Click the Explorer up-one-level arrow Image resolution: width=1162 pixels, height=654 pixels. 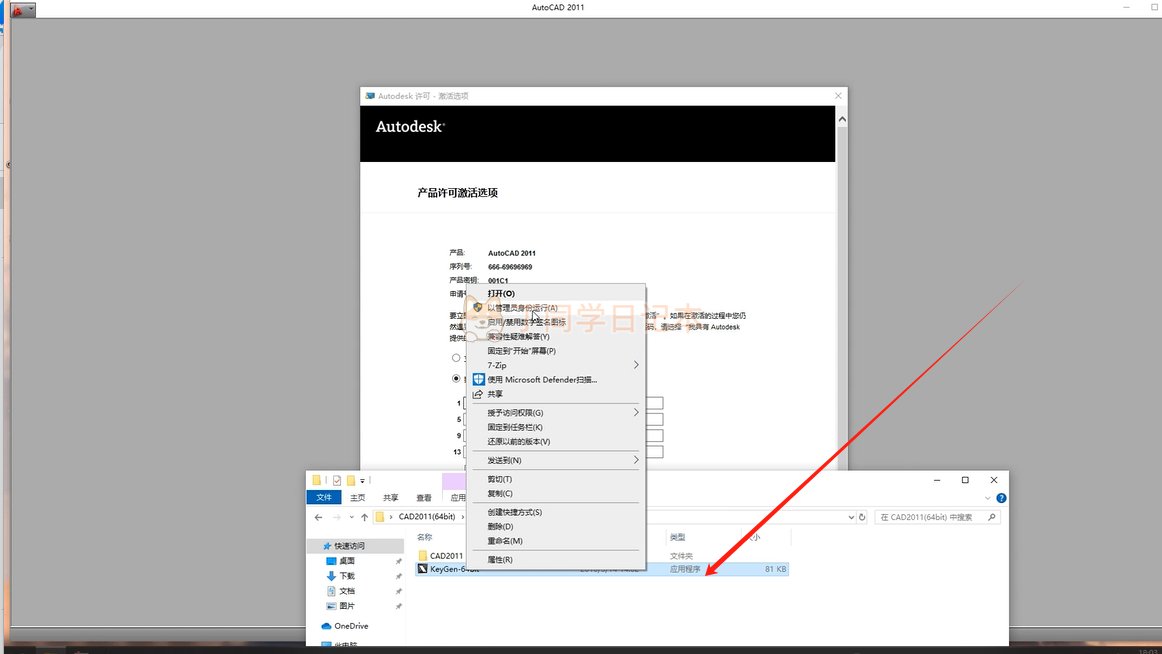pos(364,517)
